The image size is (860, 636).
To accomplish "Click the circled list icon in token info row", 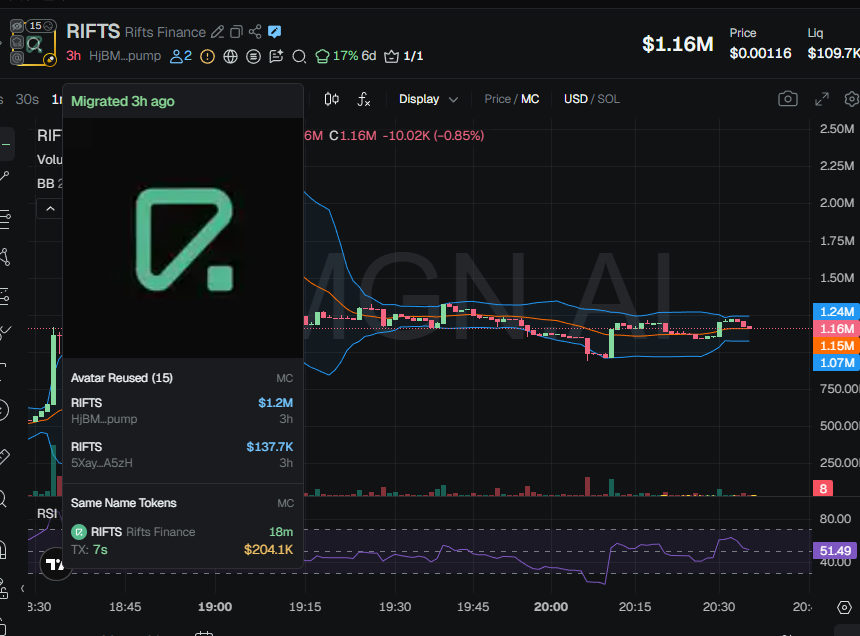I will pyautogui.click(x=253, y=56).
